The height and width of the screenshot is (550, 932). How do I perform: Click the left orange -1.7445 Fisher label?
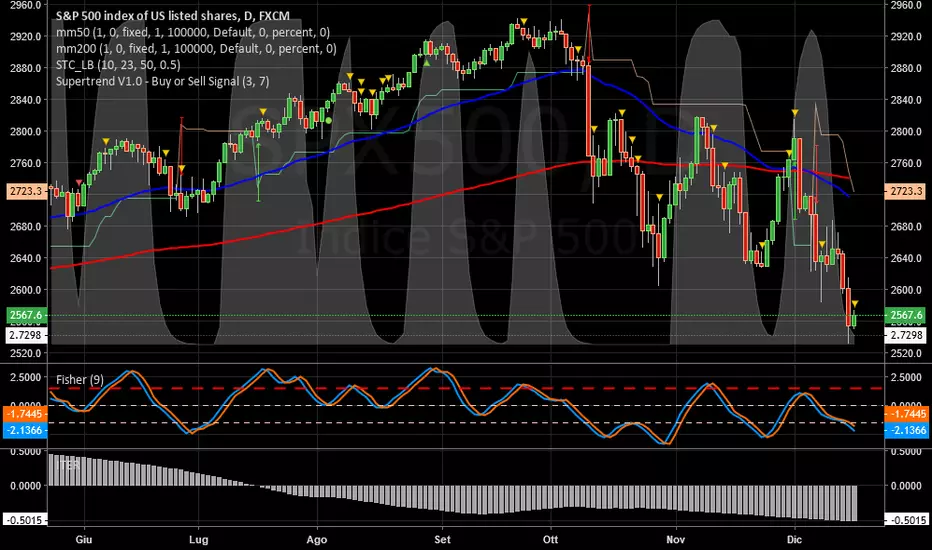click(x=25, y=414)
